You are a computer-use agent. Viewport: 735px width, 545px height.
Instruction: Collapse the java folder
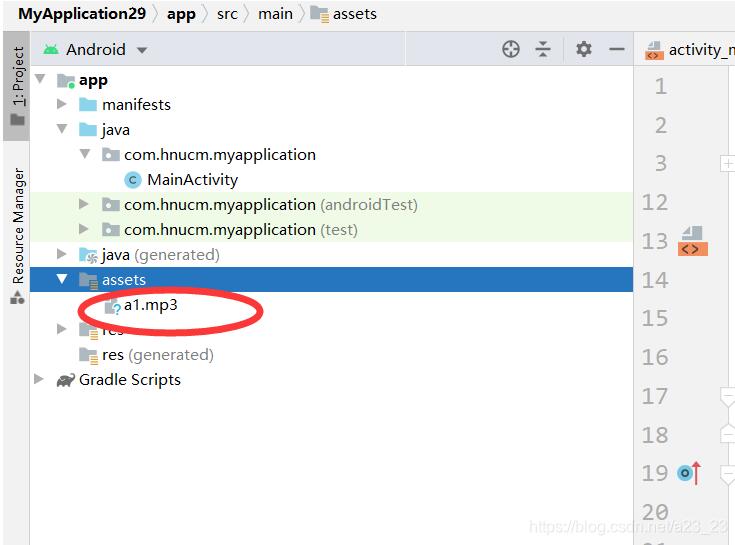(62, 128)
